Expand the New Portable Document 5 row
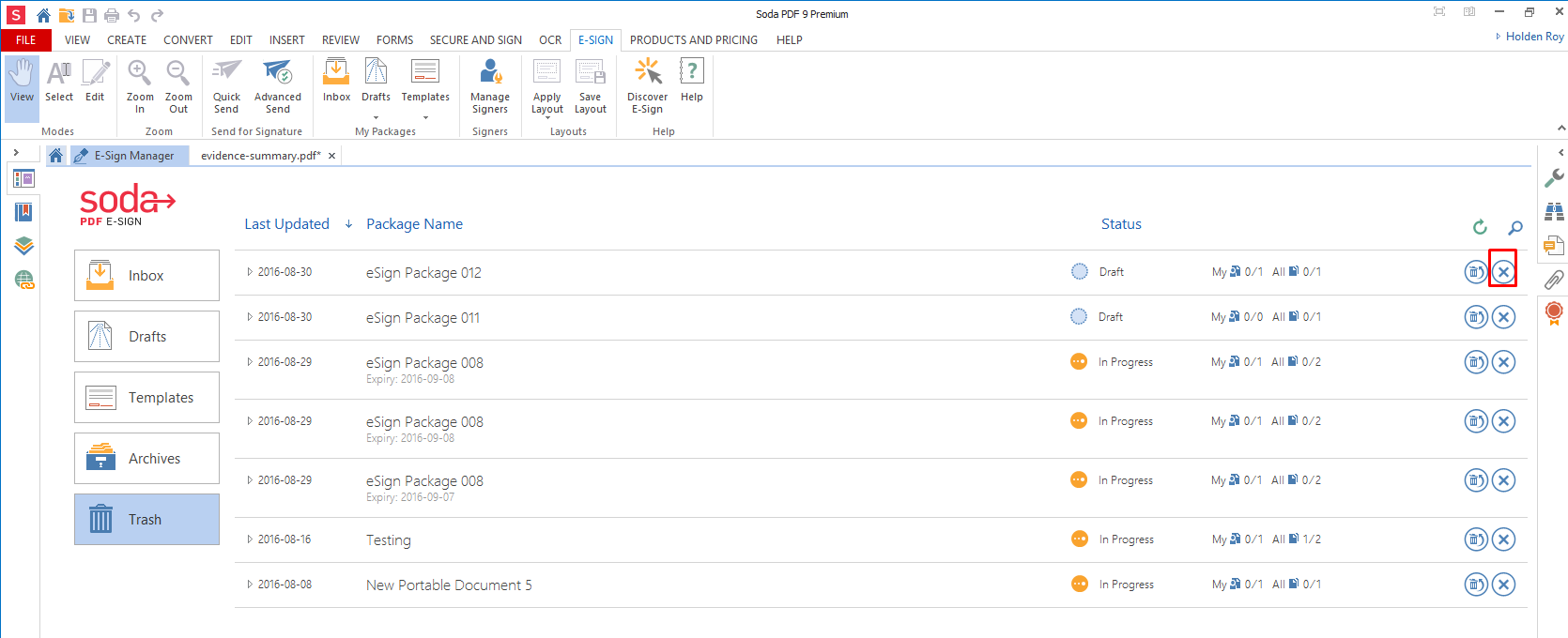 [250, 585]
